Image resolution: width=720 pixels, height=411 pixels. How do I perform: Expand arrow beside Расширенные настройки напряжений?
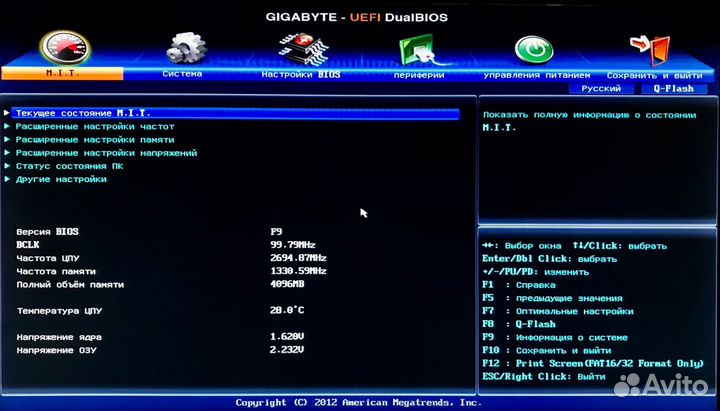[x=6, y=152]
